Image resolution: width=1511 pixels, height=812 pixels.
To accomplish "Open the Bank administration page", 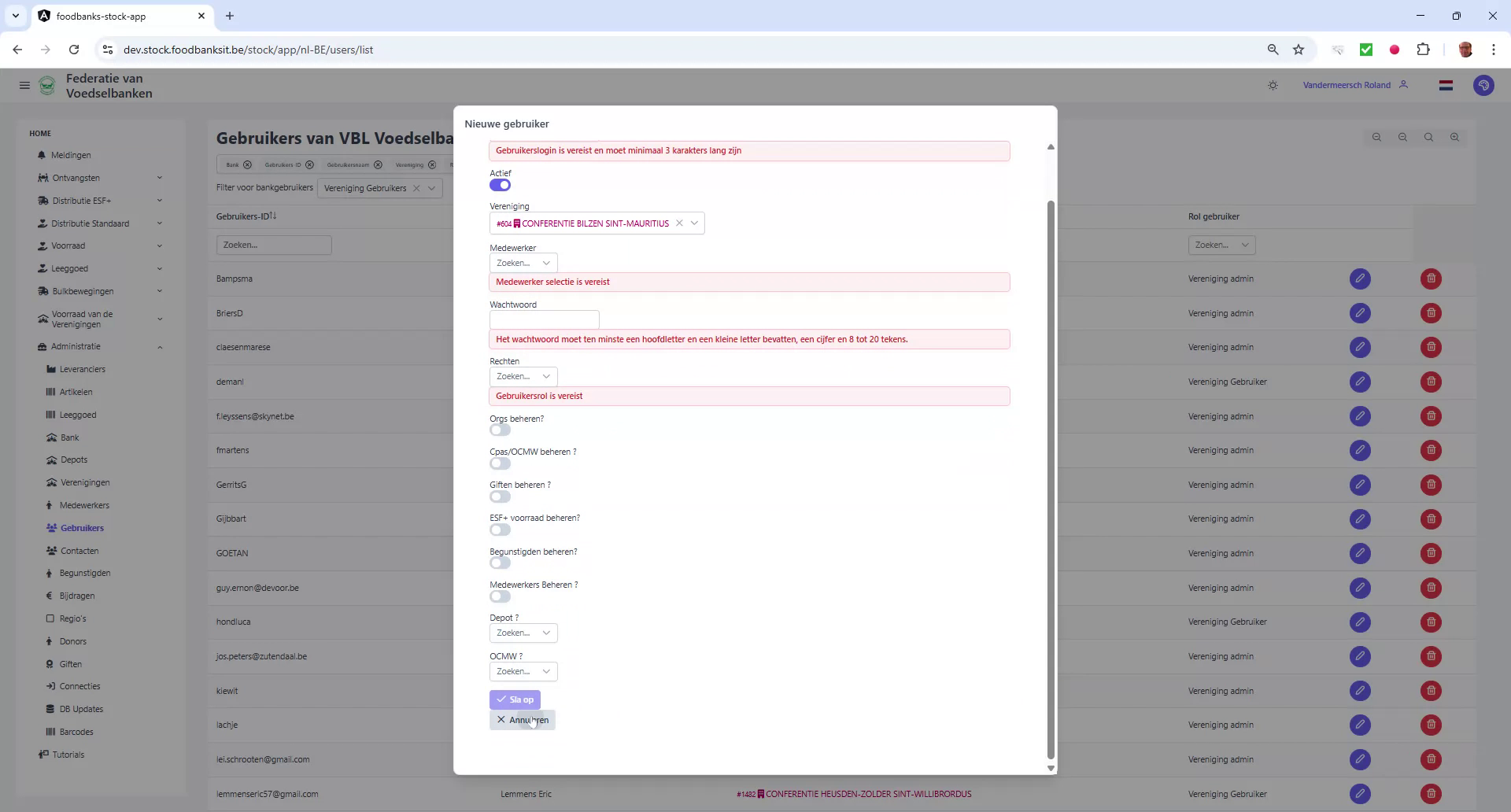I will tap(69, 437).
